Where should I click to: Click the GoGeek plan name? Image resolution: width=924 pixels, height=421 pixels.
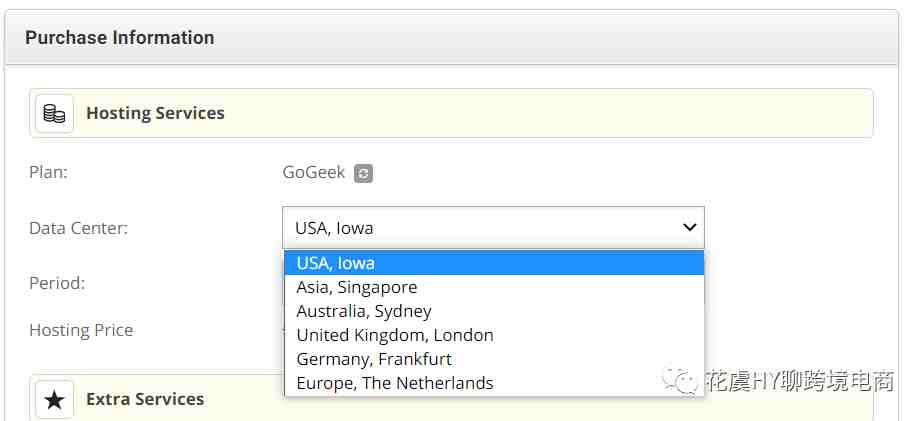[x=314, y=173]
